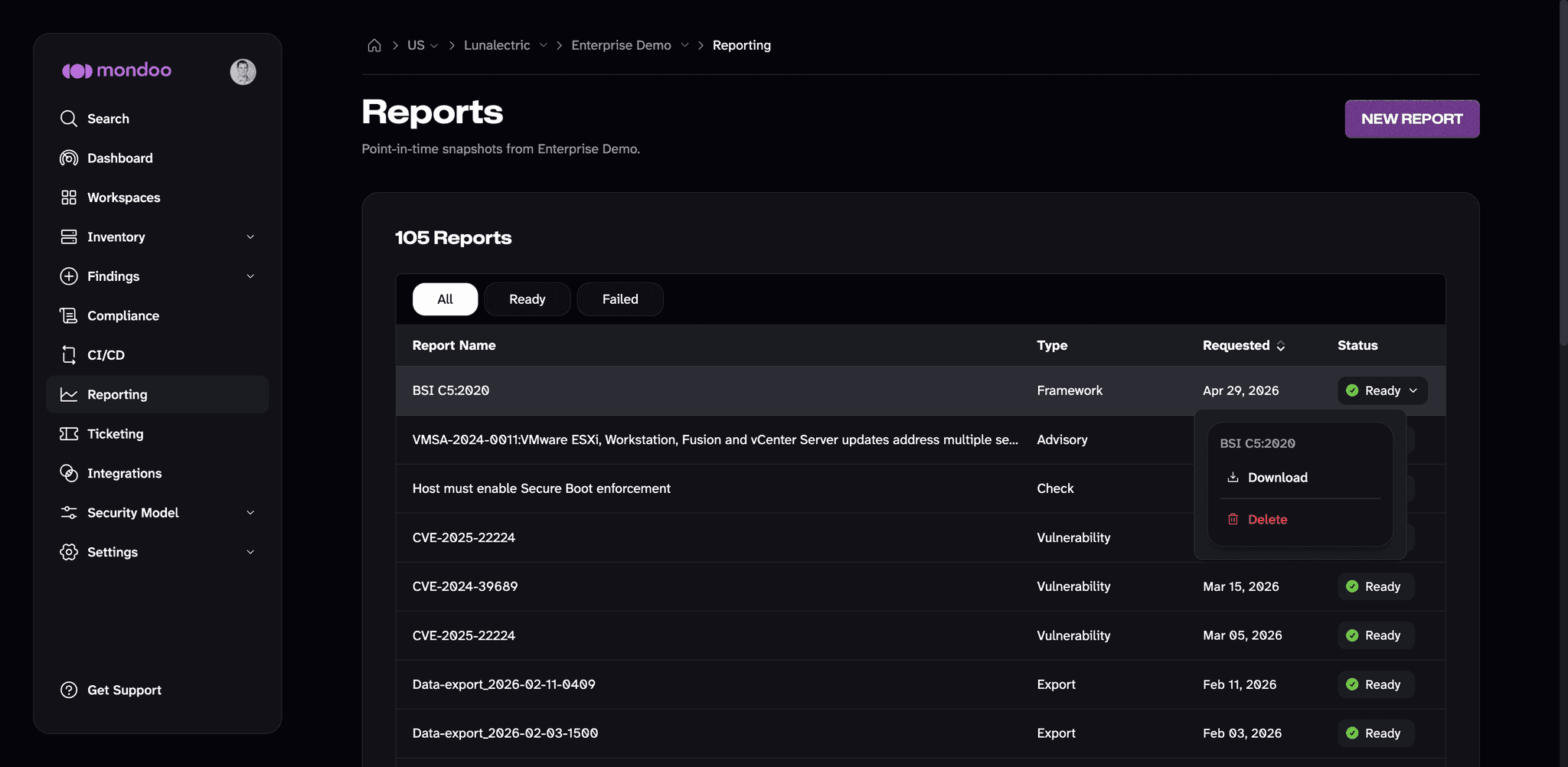Click the Reporting breadcrumb item
Viewport: 1568px width, 767px height.
pos(741,45)
